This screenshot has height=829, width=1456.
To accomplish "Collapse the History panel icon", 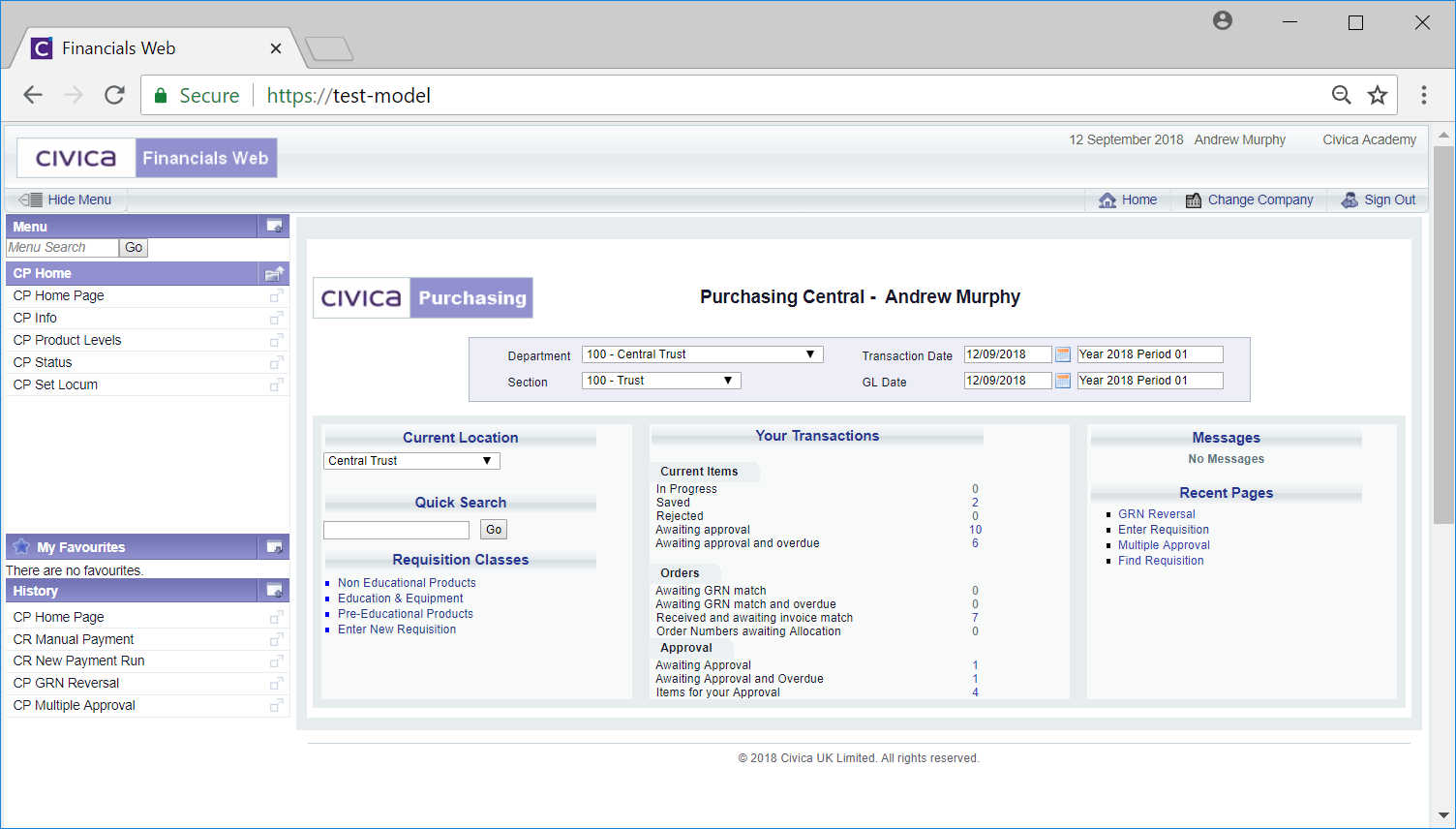I will (275, 591).
